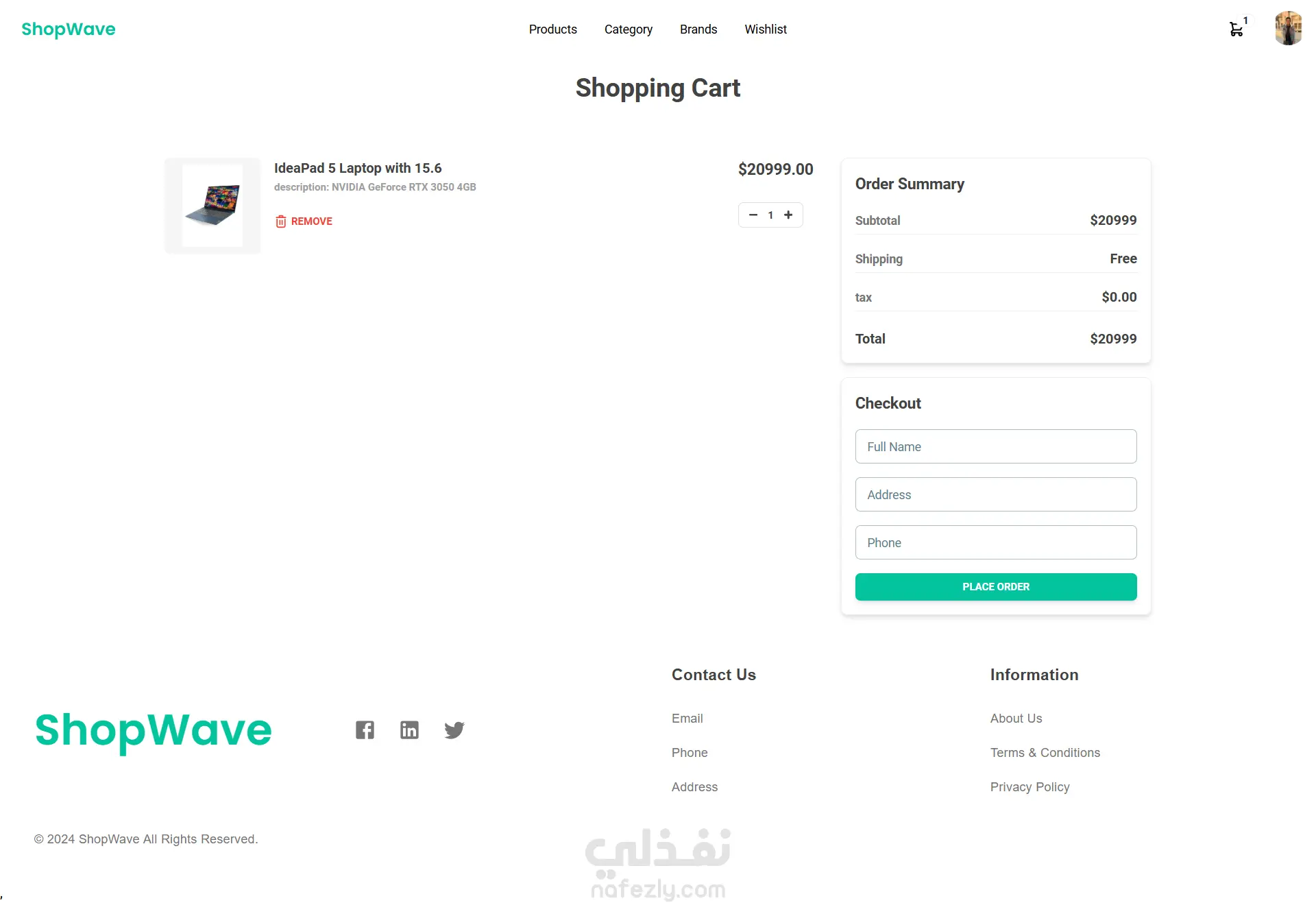Open the Facebook social icon
The image size is (1316, 903).
coord(365,730)
